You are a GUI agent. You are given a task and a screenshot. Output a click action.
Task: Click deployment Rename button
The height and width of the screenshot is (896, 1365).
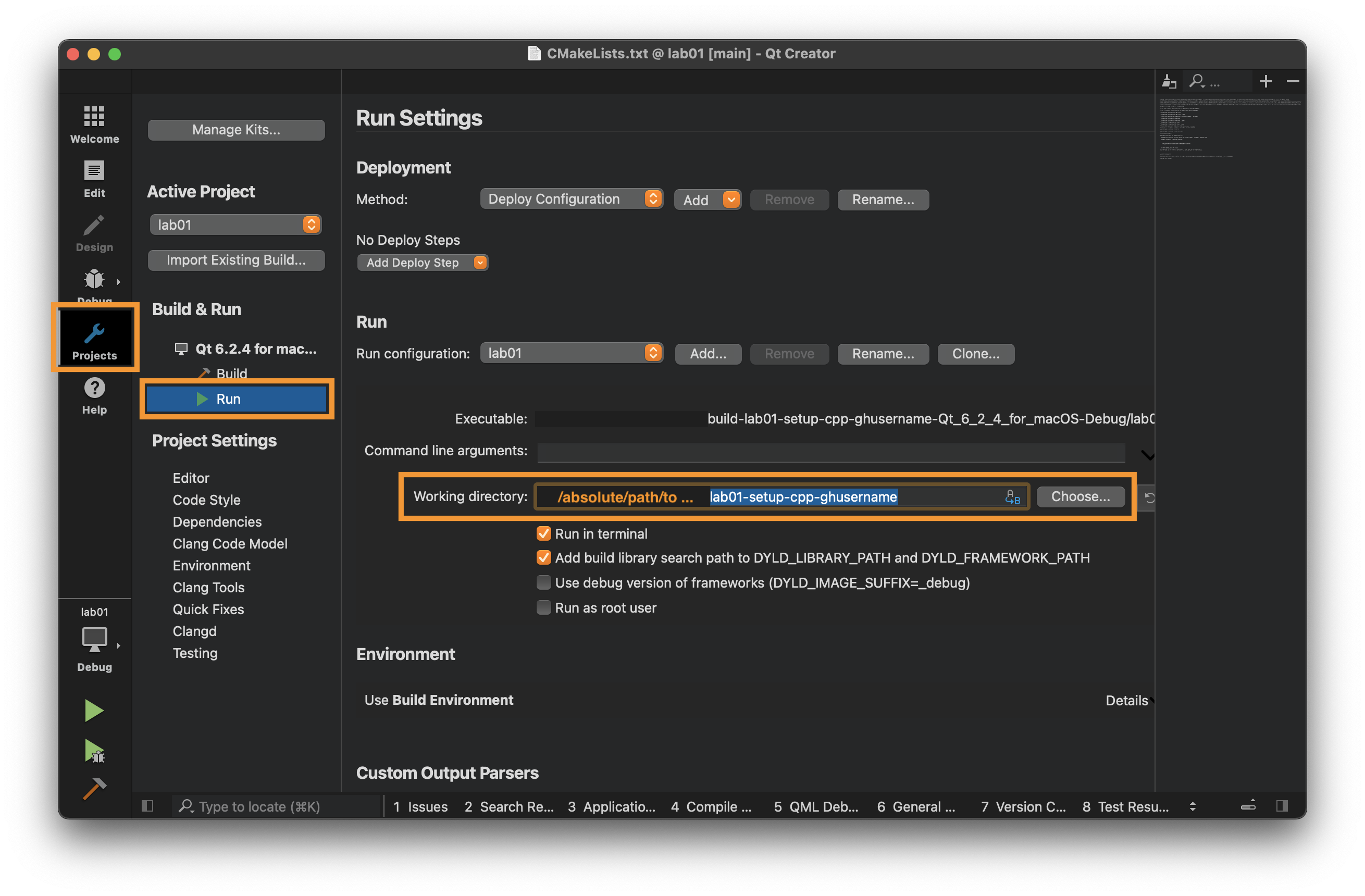coord(883,200)
